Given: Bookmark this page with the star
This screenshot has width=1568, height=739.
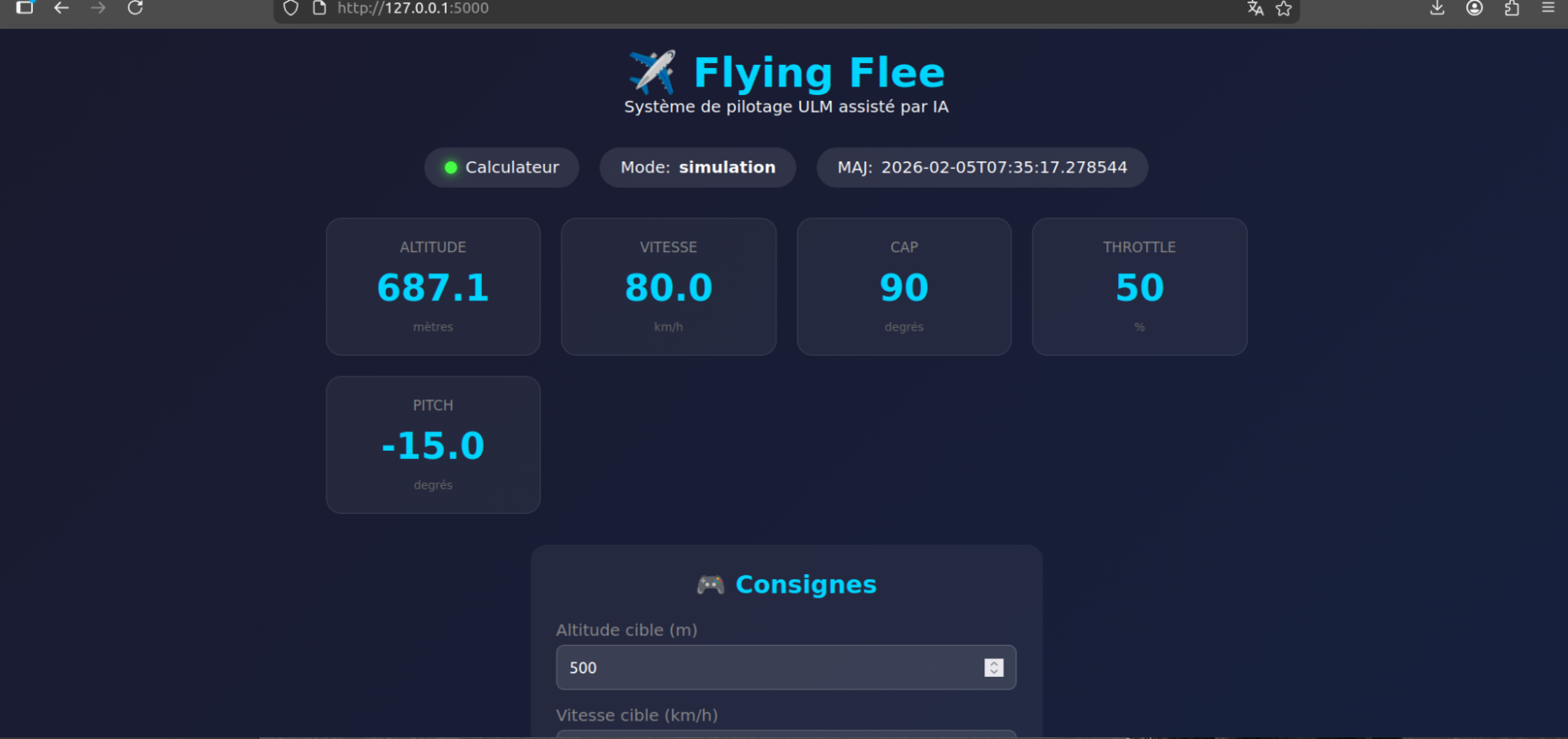Looking at the screenshot, I should tap(1284, 8).
